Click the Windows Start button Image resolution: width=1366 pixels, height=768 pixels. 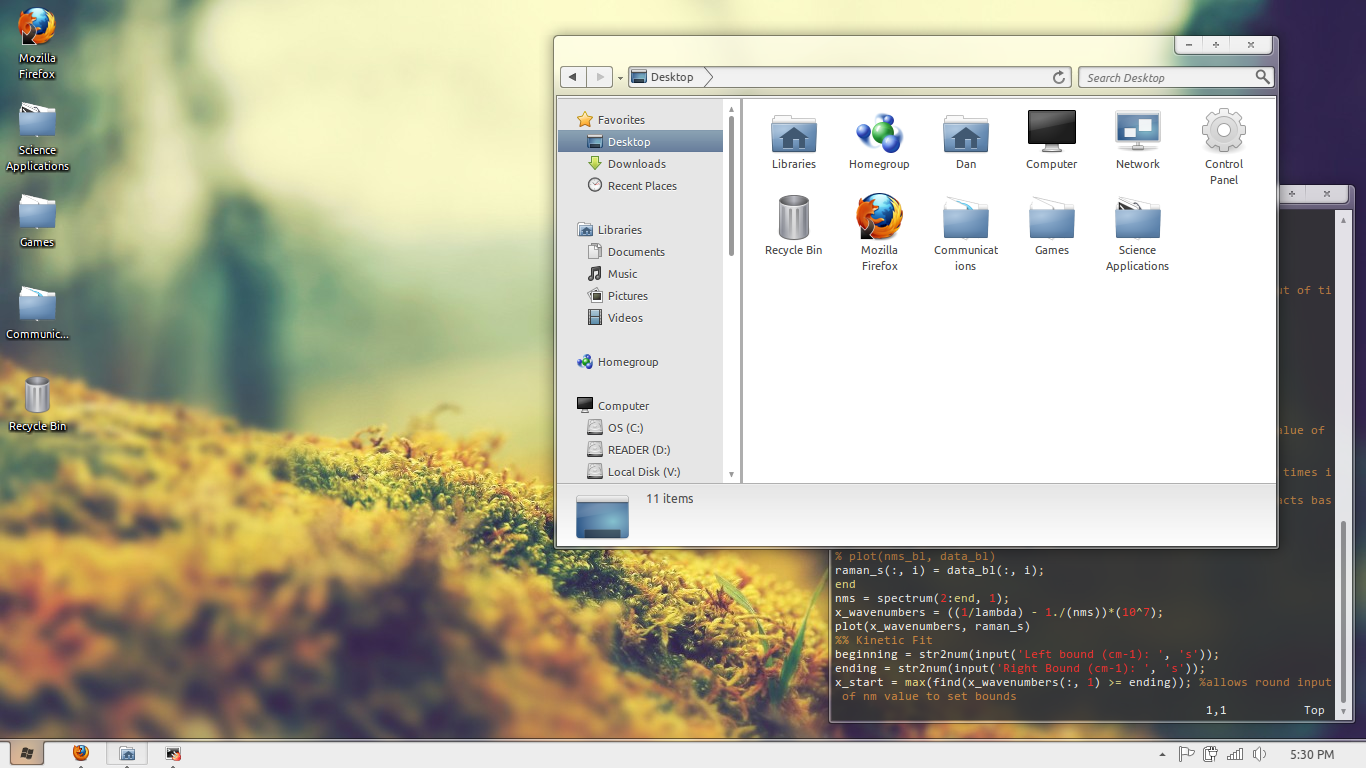(x=27, y=753)
